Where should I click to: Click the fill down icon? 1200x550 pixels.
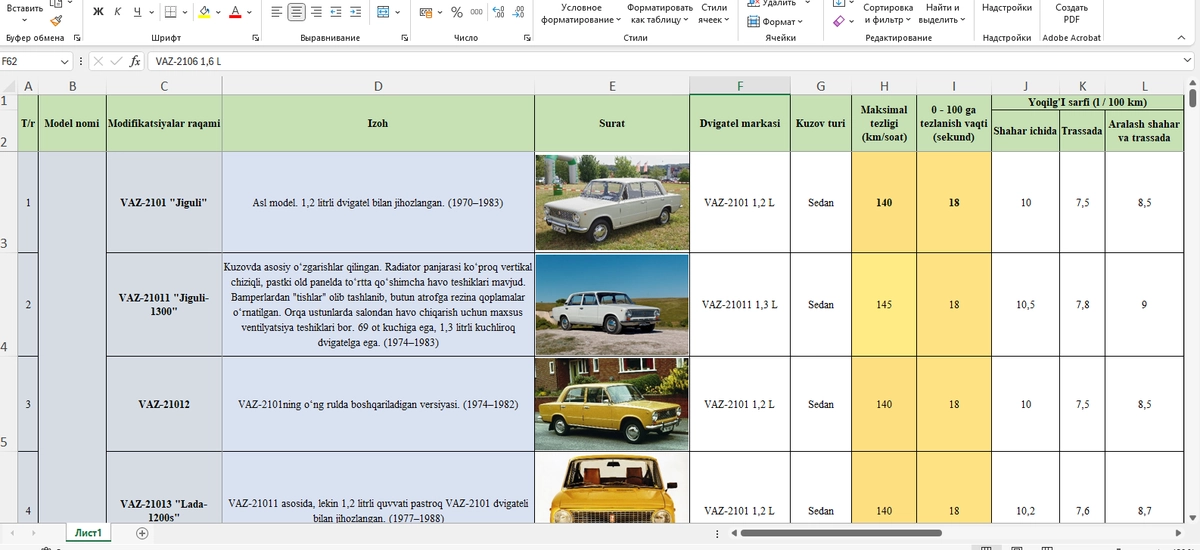838,3
